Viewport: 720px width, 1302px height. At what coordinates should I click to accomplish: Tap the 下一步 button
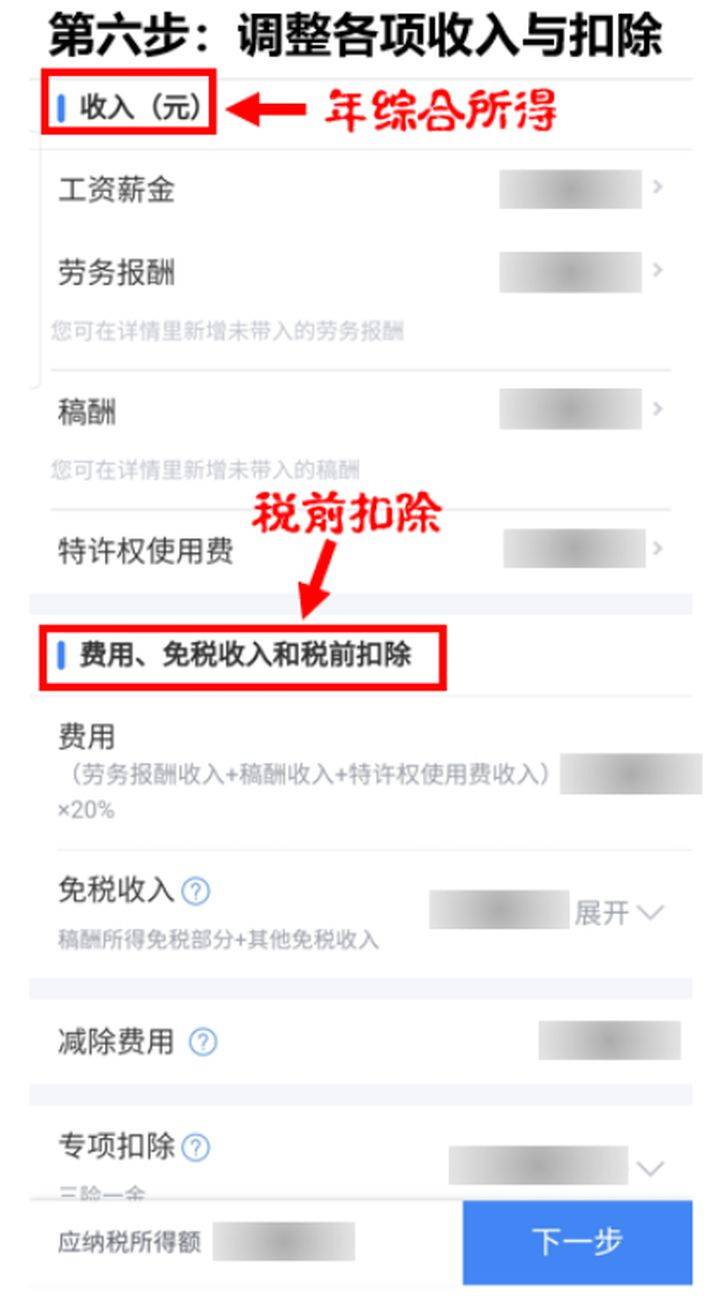pos(578,1242)
